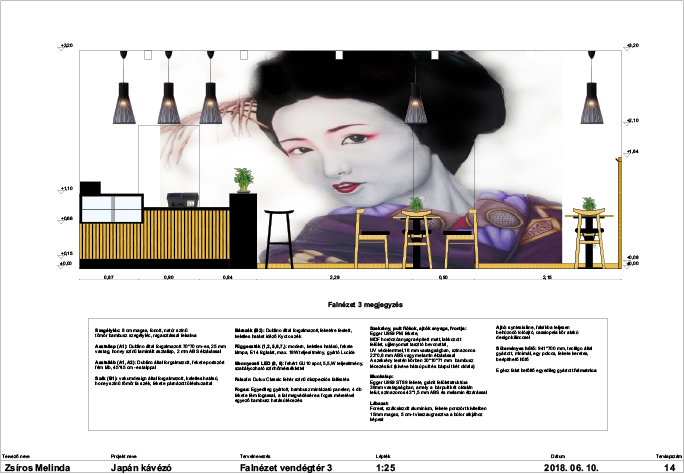
Task: Click the leftmost pendant lamp
Action: 123,104
